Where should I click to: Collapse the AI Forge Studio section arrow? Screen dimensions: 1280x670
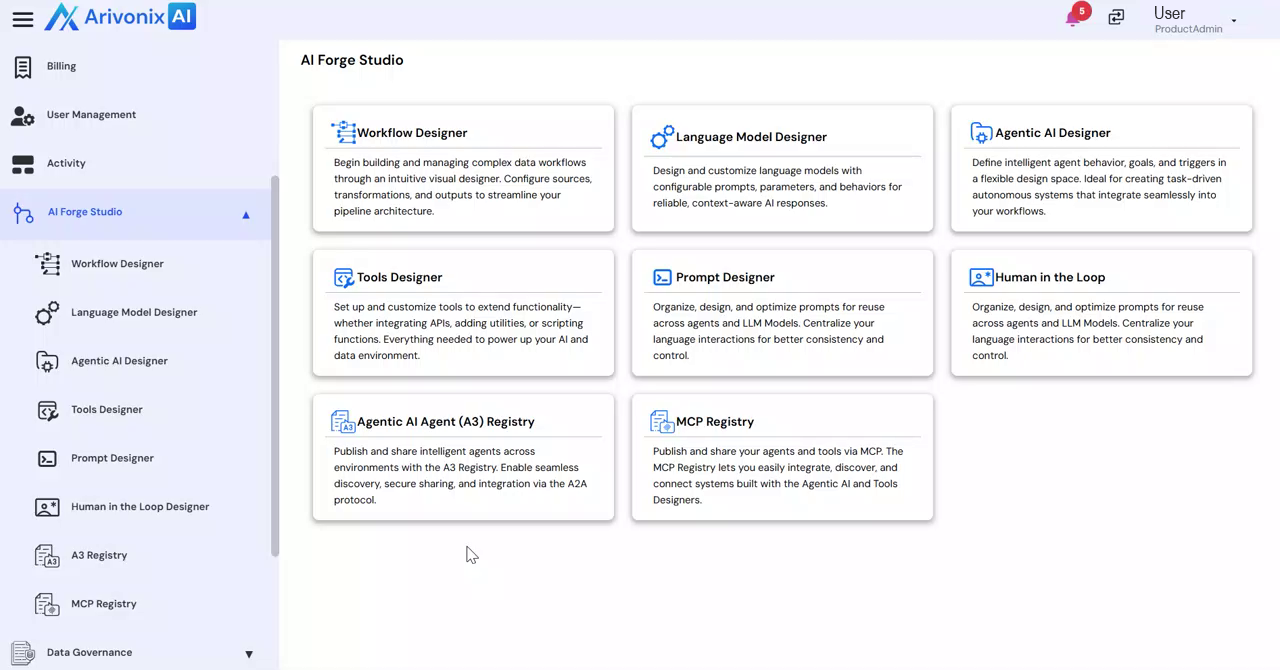coord(246,215)
